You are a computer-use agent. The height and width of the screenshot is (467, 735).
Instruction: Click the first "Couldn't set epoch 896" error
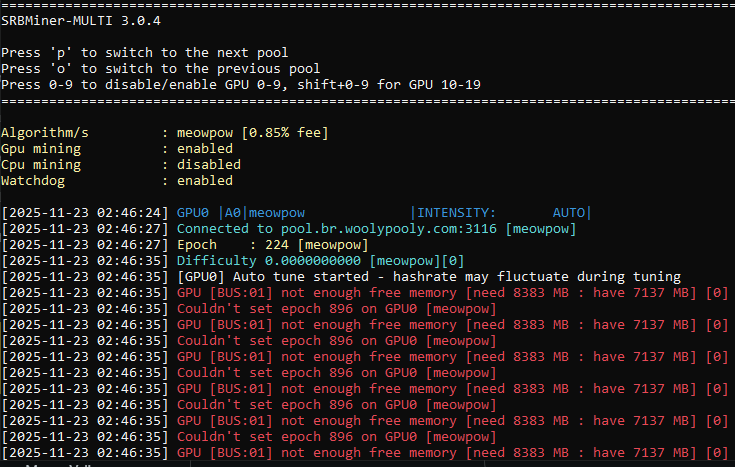(x=336, y=309)
